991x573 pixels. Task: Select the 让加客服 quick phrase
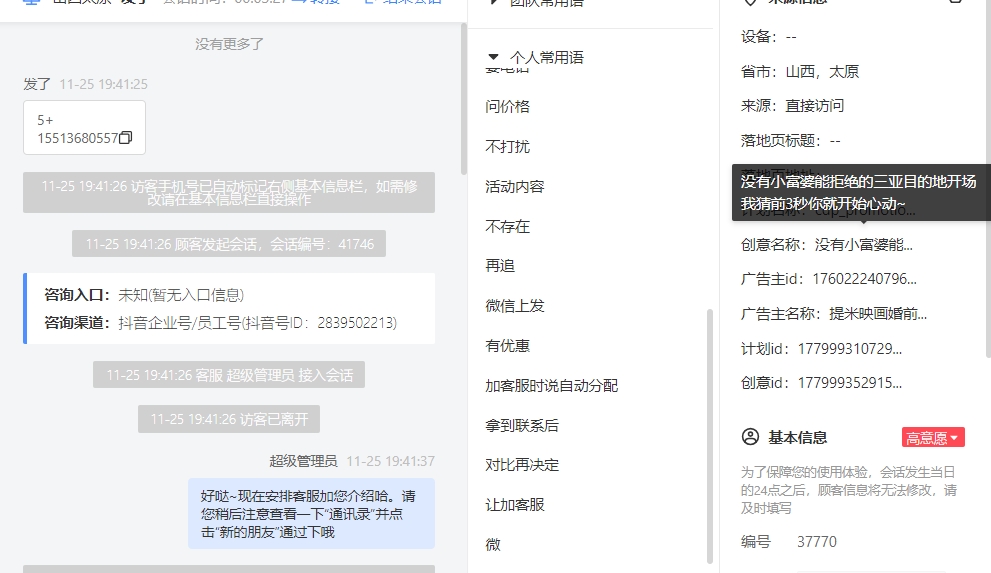click(x=514, y=505)
